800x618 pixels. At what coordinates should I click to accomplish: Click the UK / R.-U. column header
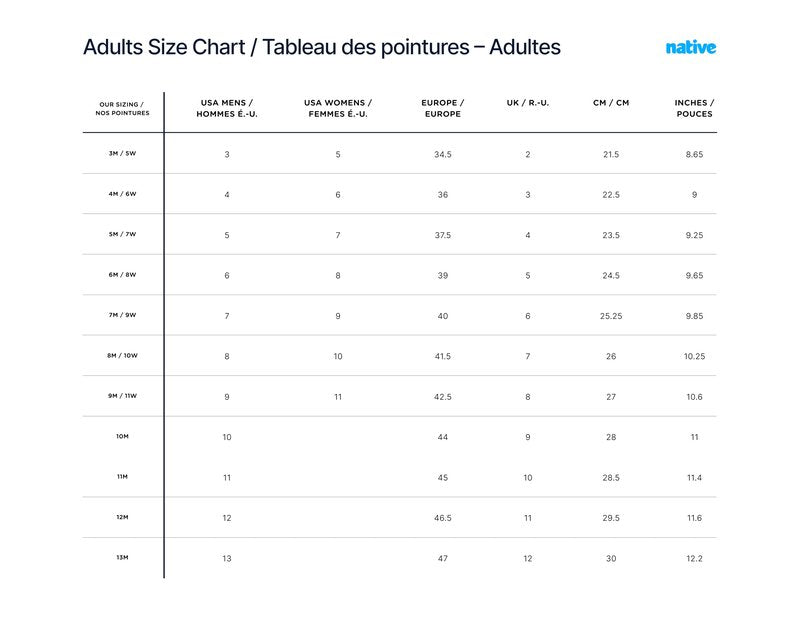pyautogui.click(x=528, y=103)
